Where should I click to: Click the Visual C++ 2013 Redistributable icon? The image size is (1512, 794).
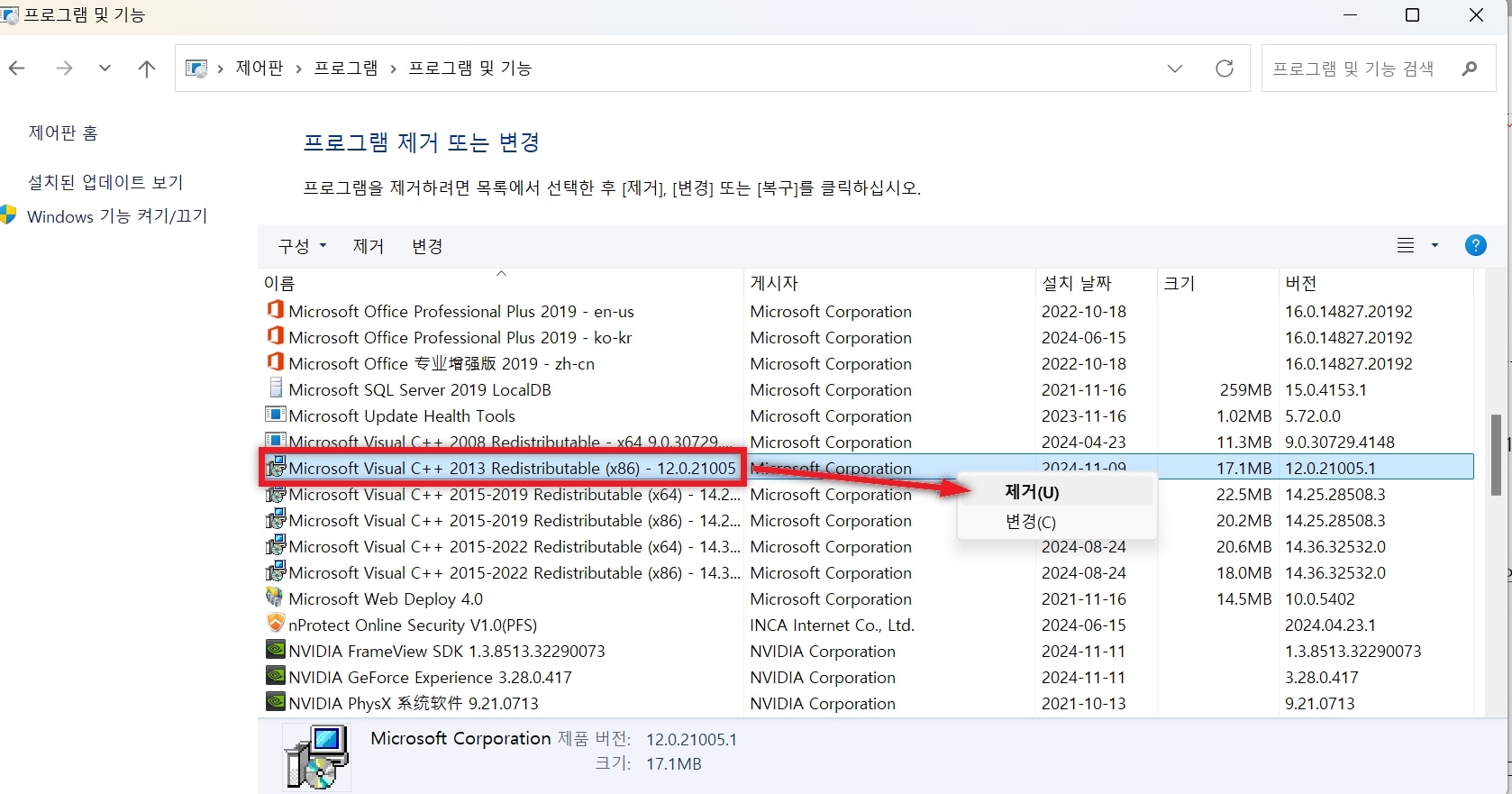click(276, 467)
